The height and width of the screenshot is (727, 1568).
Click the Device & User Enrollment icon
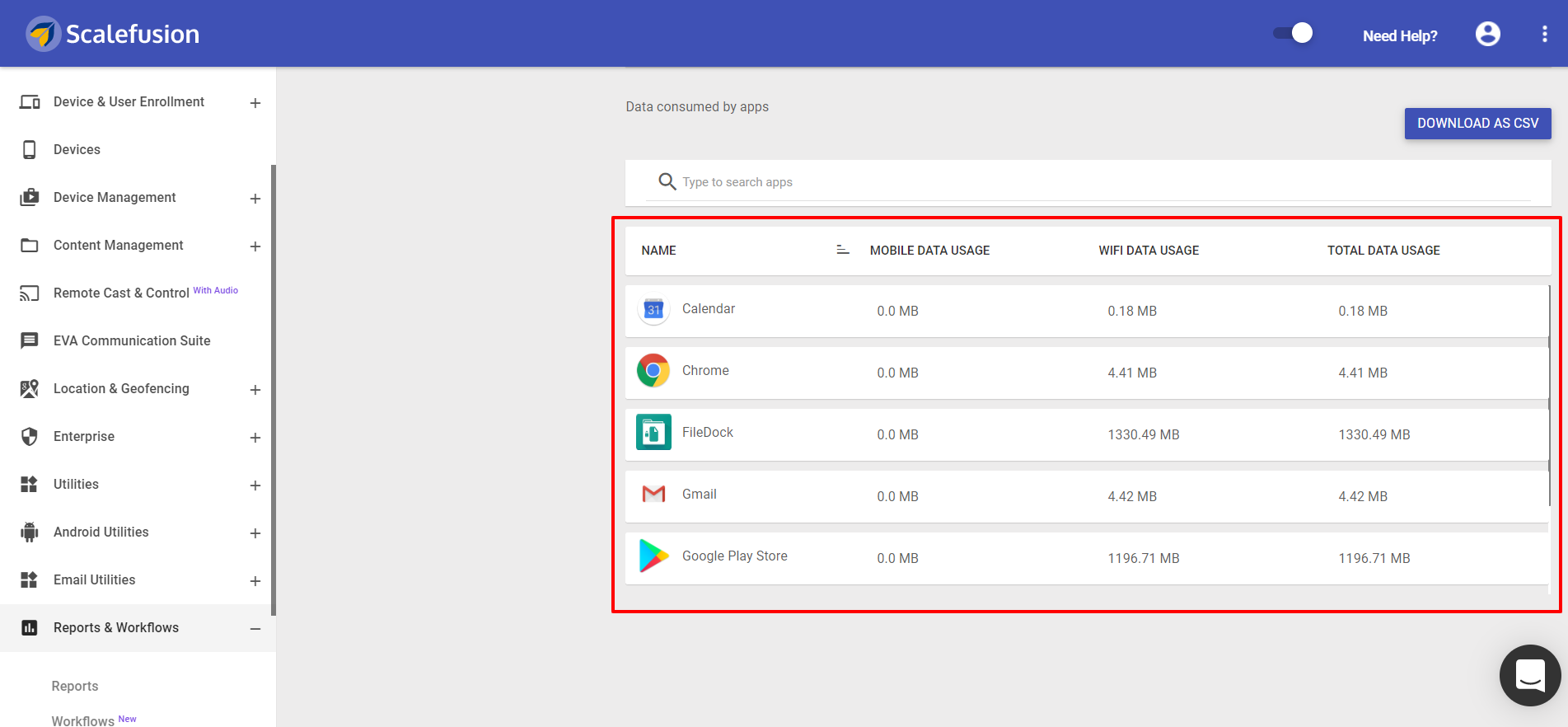(x=30, y=102)
